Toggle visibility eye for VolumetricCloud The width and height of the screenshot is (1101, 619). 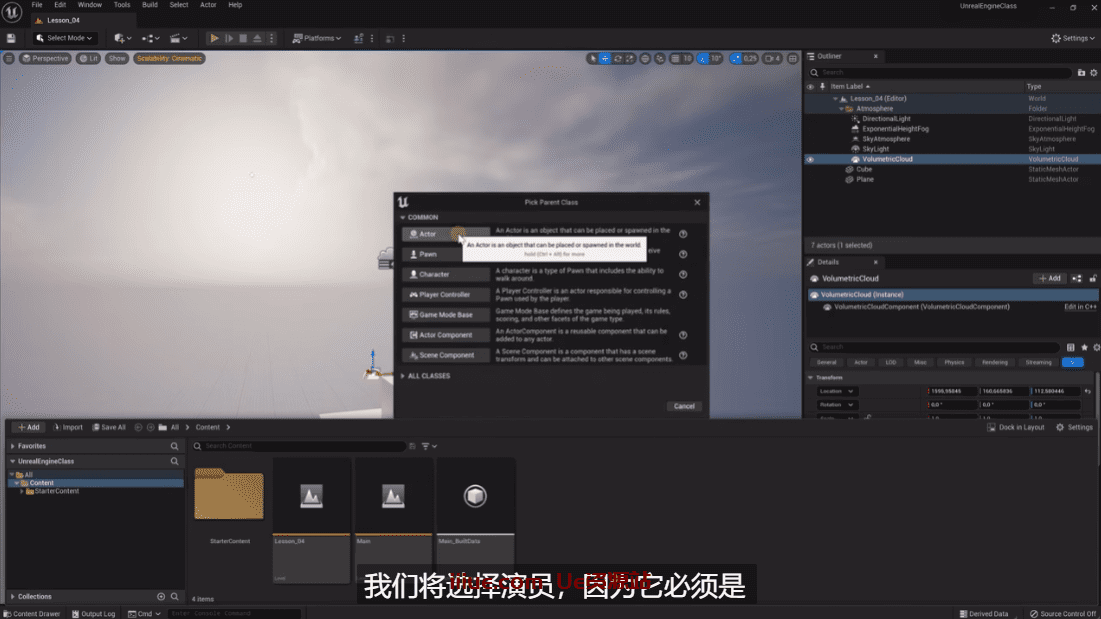click(810, 159)
